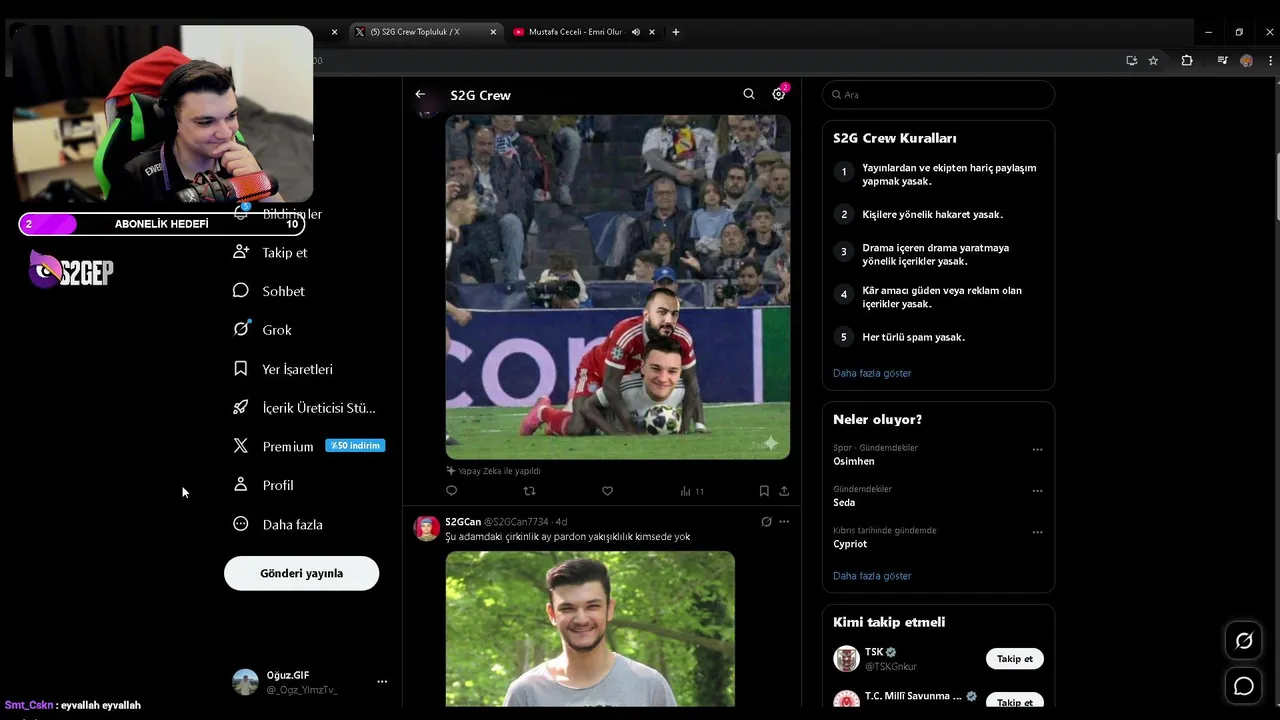Open the floating Grok button

(1244, 641)
